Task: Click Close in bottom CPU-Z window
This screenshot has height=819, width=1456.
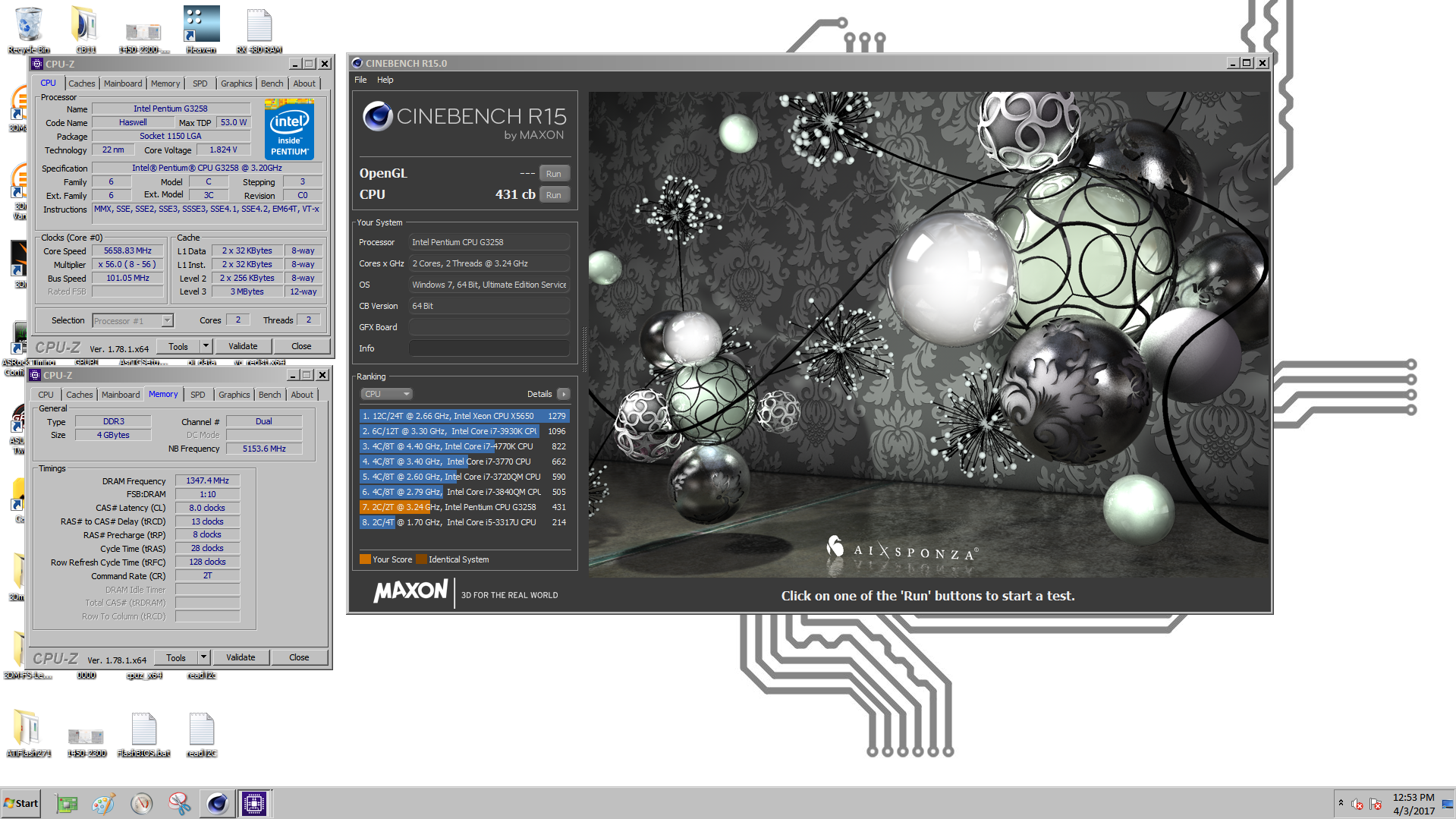Action: 299,657
